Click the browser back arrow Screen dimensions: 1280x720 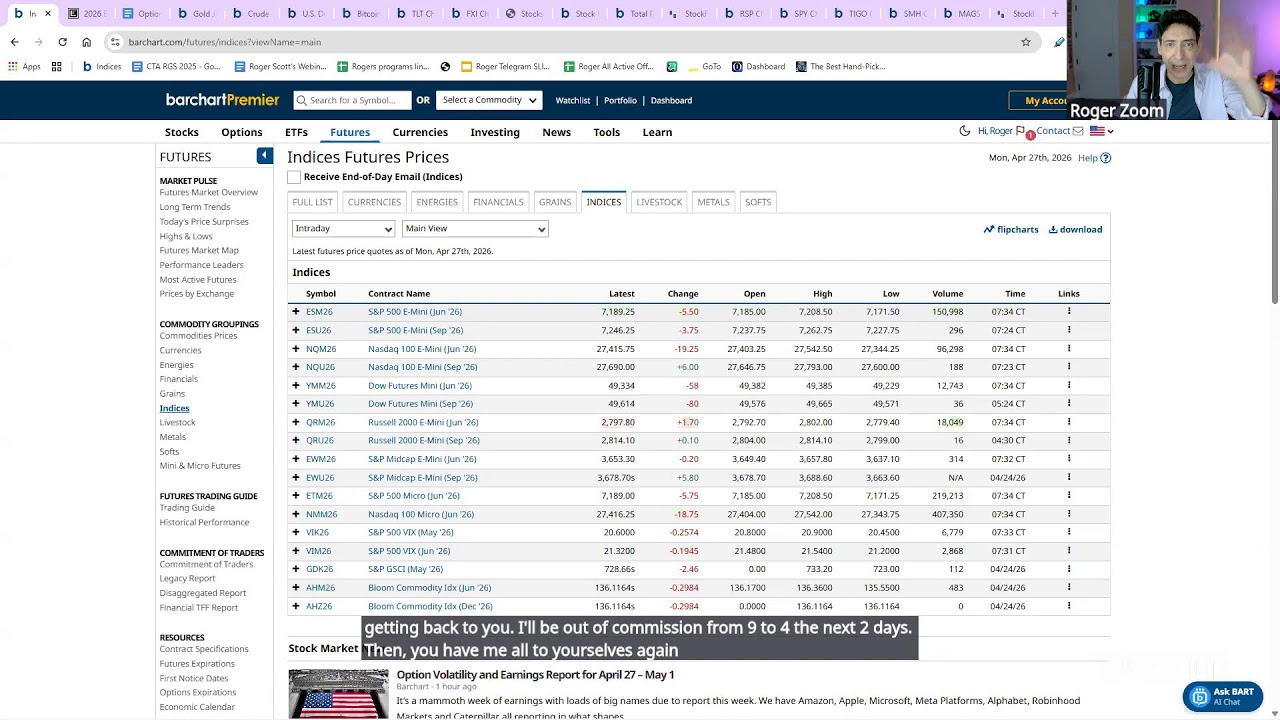[14, 42]
